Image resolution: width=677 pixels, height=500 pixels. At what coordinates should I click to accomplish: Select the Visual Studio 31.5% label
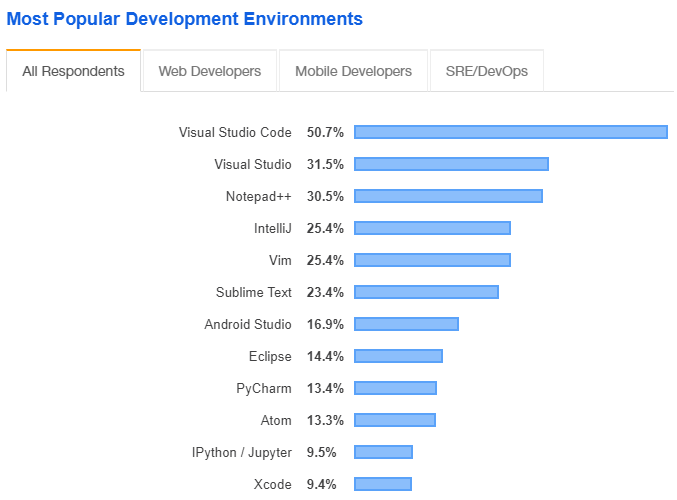point(253,164)
